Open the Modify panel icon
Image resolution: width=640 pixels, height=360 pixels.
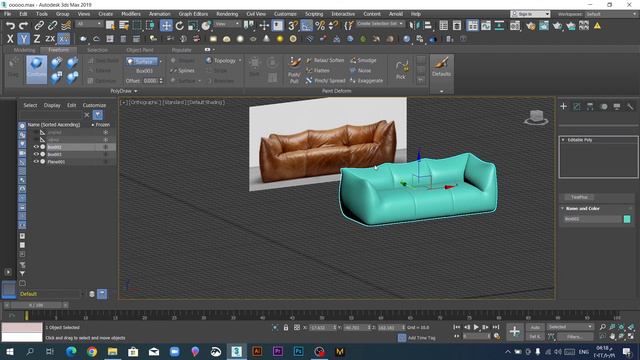tap(577, 106)
